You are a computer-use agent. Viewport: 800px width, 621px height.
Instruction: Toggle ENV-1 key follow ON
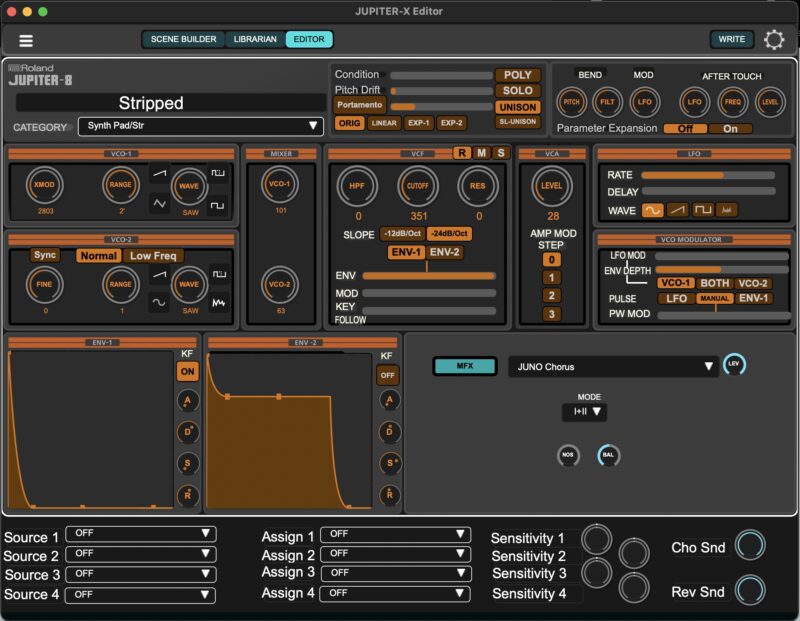187,371
